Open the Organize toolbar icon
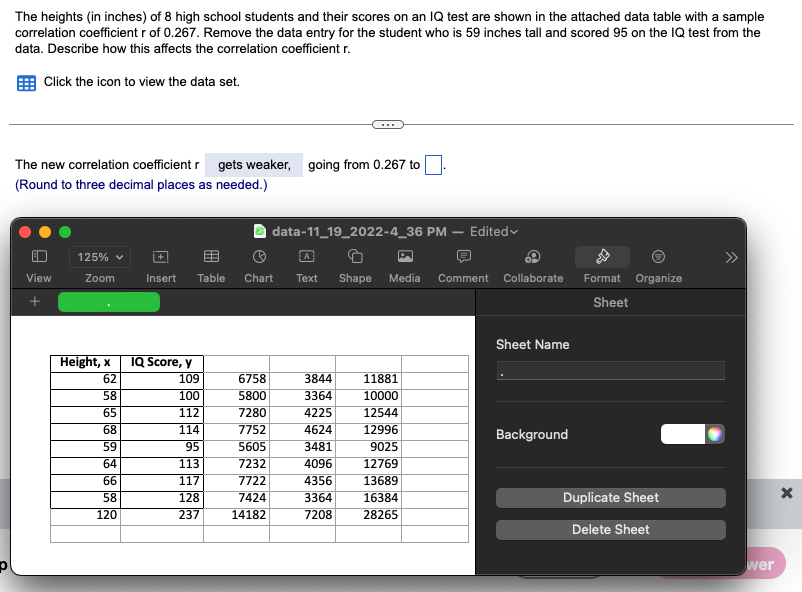The height and width of the screenshot is (592, 802). (x=658, y=256)
